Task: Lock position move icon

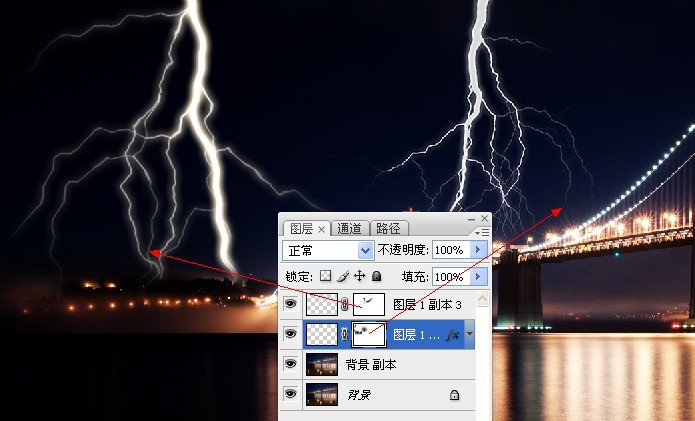Action: click(x=359, y=276)
